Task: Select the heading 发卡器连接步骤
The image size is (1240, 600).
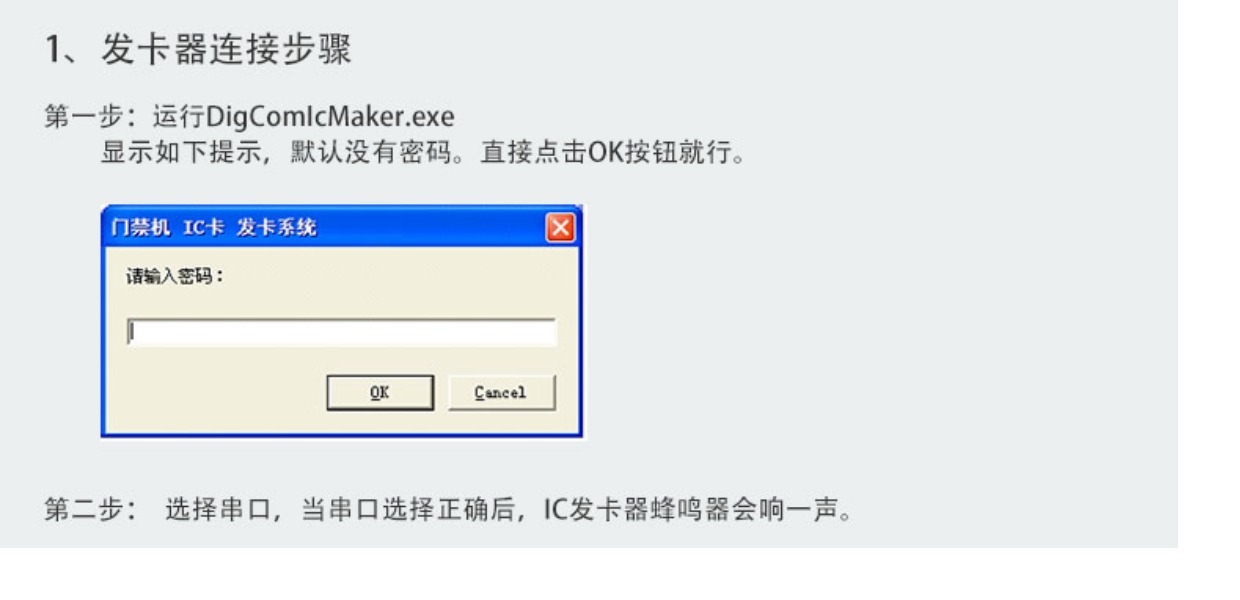Action: click(x=226, y=51)
